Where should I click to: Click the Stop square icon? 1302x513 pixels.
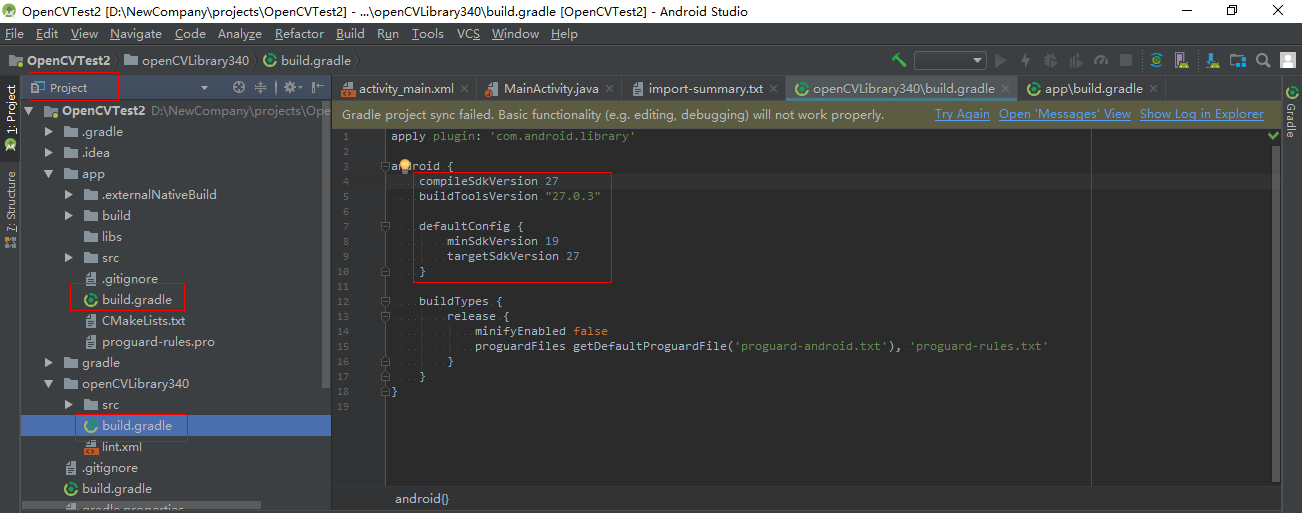click(x=1126, y=60)
